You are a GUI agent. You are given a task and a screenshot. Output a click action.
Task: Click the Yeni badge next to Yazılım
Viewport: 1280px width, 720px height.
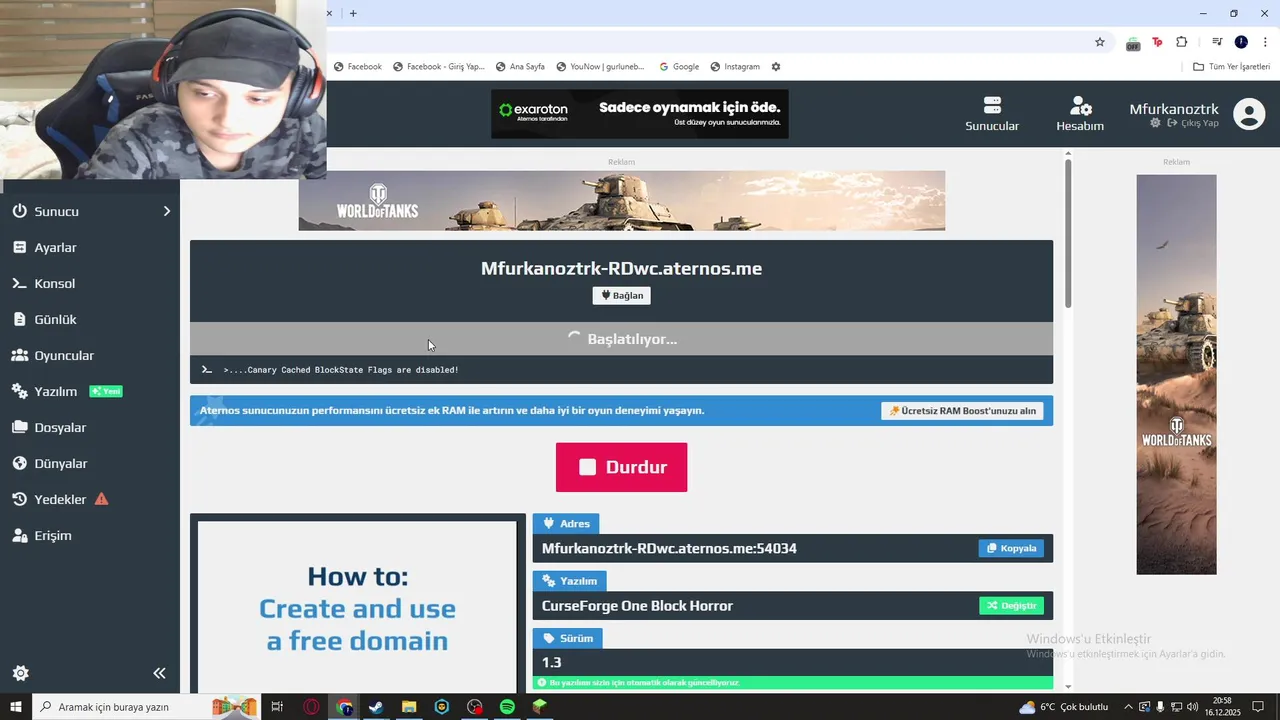pos(106,391)
